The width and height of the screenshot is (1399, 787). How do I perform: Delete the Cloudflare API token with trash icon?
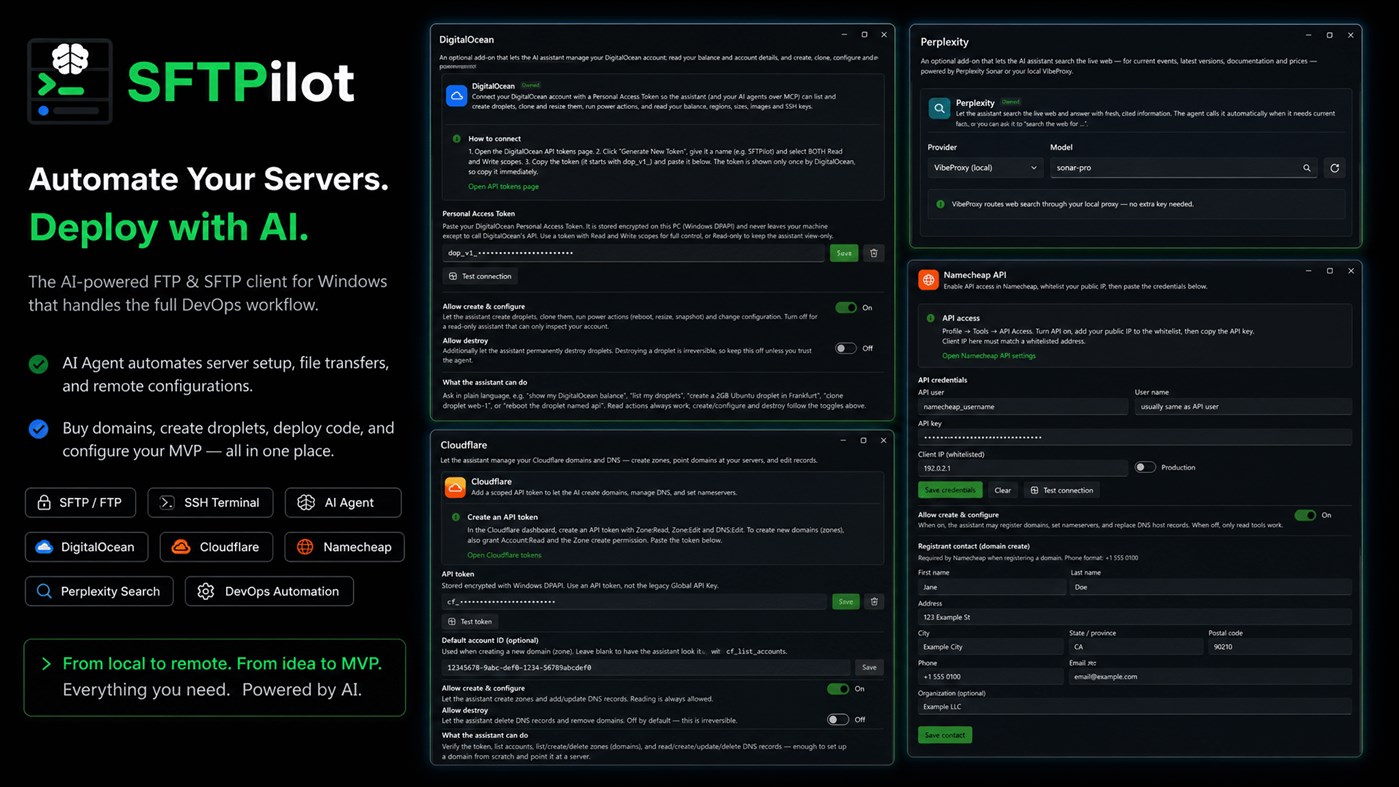pos(874,602)
